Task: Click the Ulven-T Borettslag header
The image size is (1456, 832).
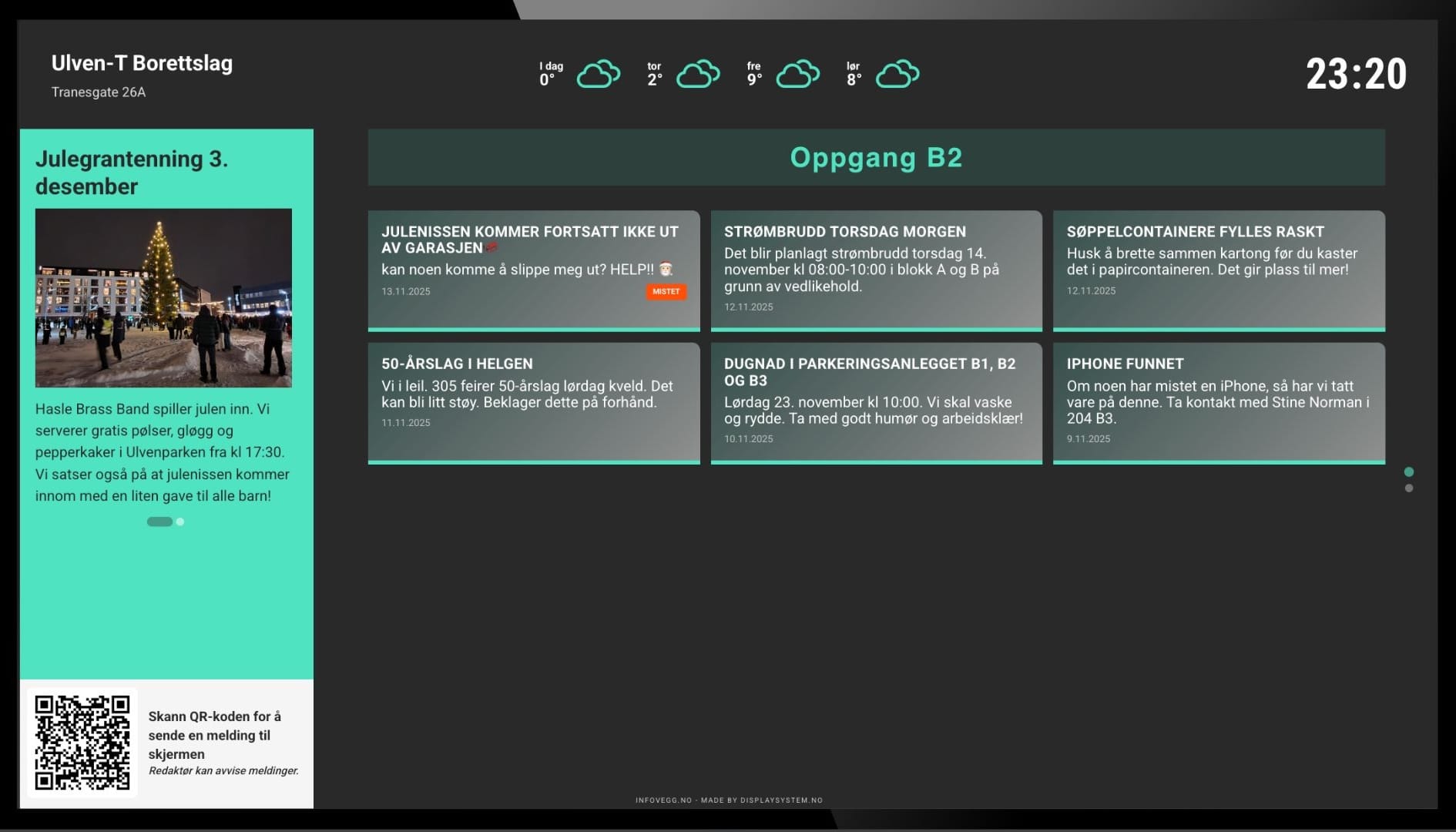Action: coord(142,63)
